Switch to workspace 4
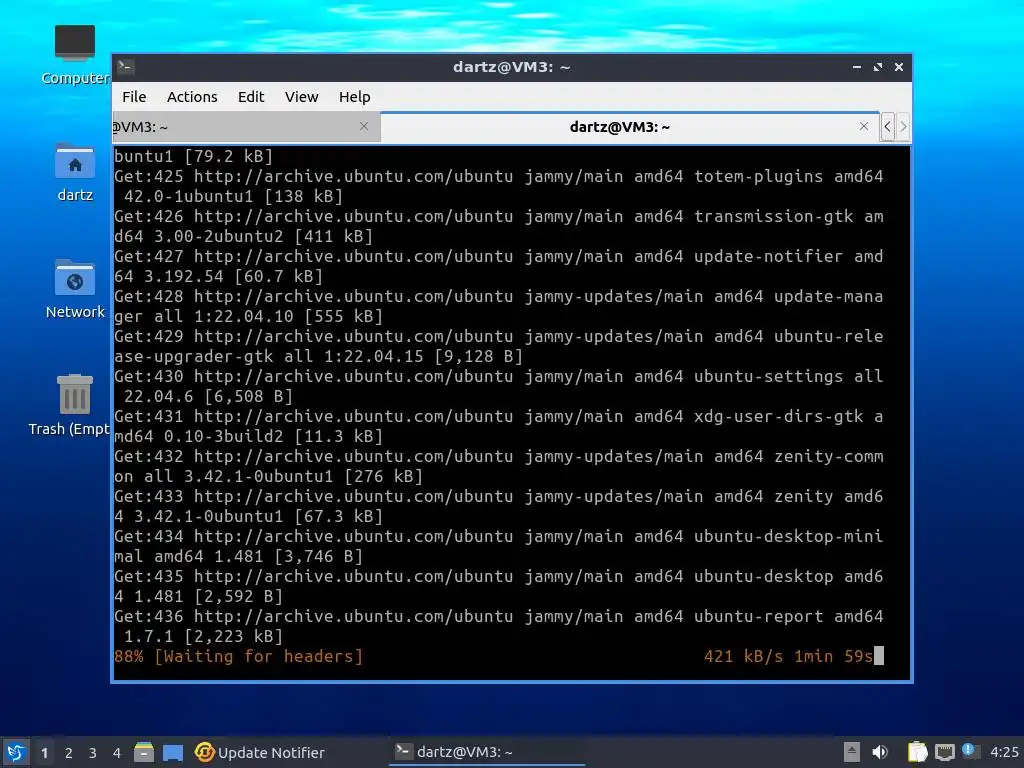 pyautogui.click(x=116, y=753)
